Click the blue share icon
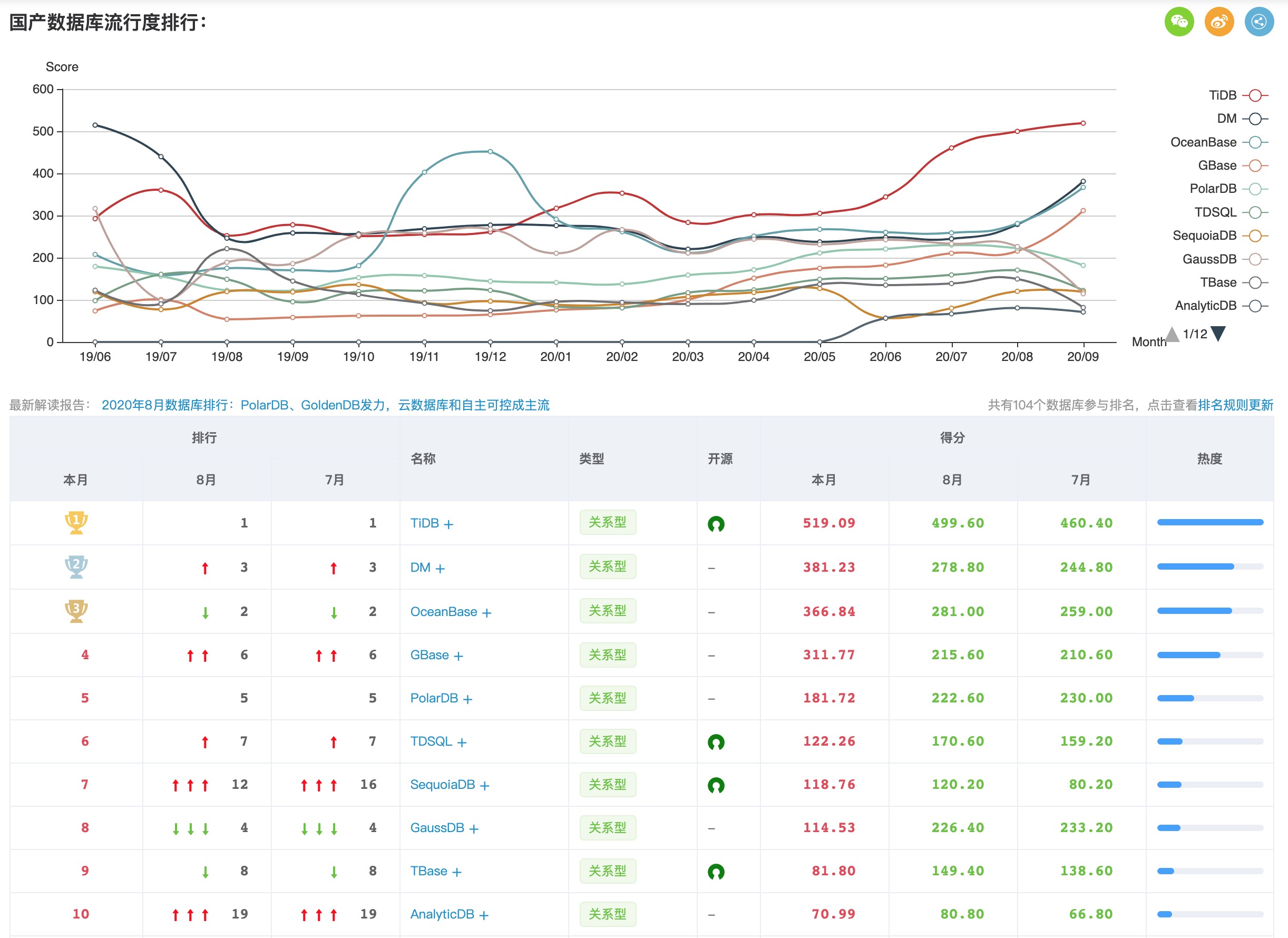Viewport: 1288px width, 938px height. pos(1259,22)
